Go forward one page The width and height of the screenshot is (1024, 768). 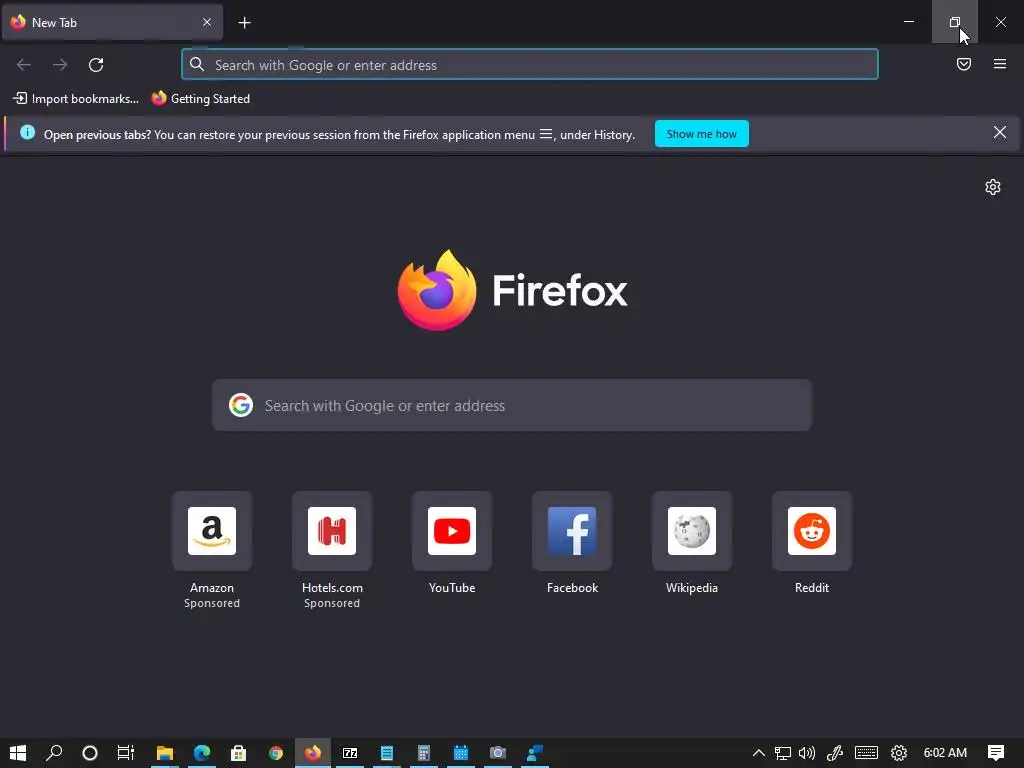click(x=60, y=65)
